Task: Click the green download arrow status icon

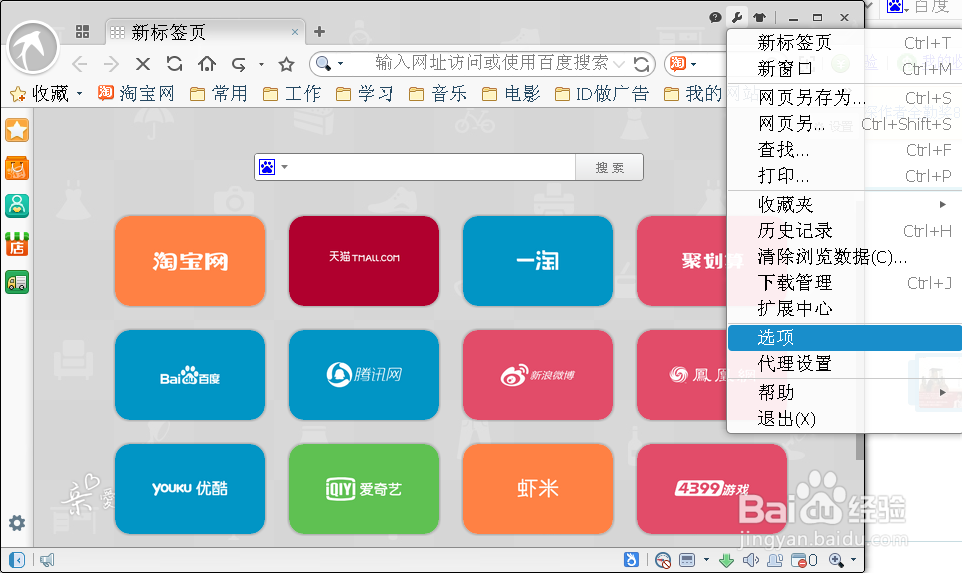Action: click(726, 560)
